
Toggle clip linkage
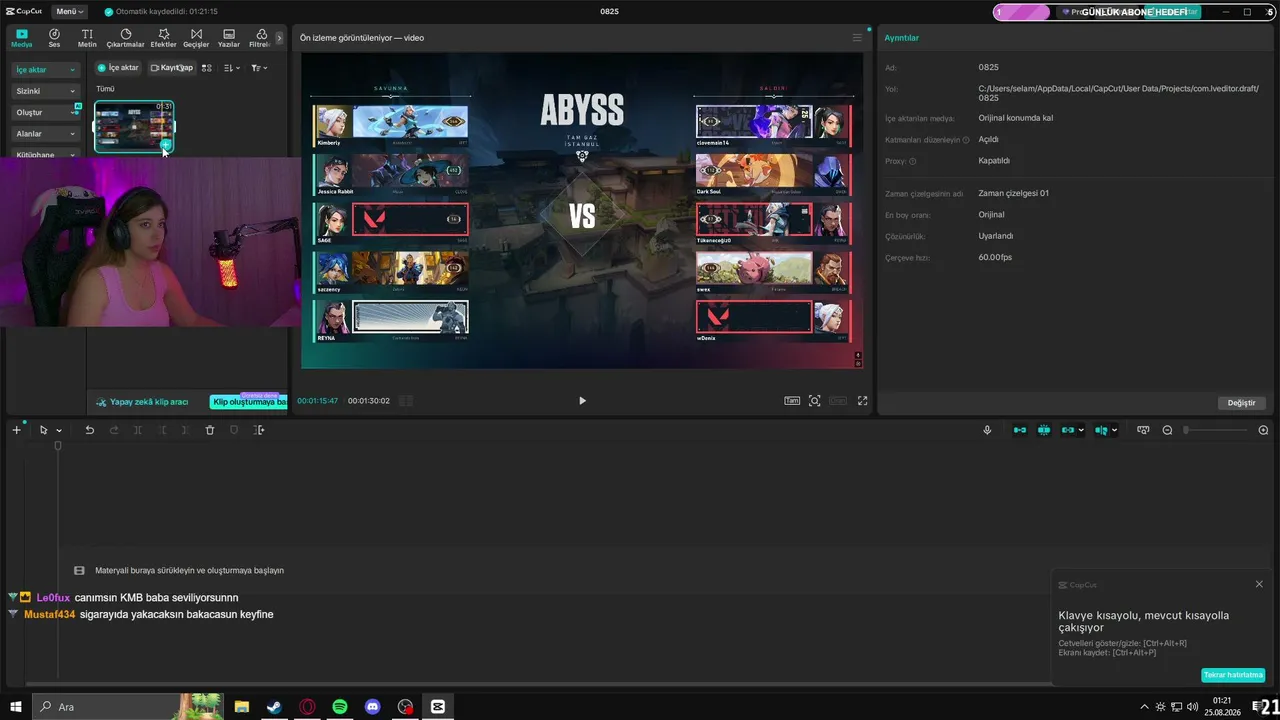pos(1068,430)
